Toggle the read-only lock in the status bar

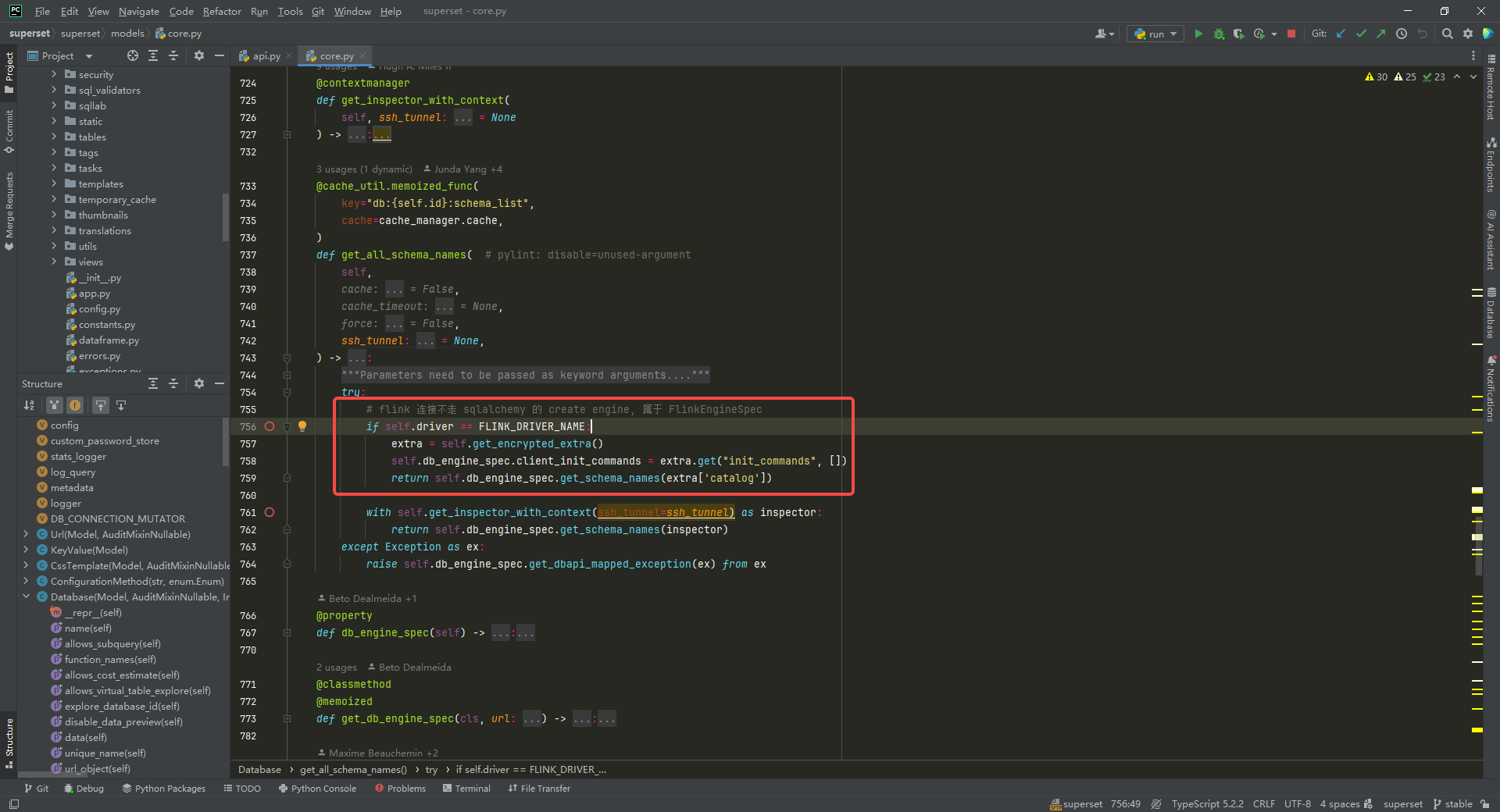(x=1485, y=803)
